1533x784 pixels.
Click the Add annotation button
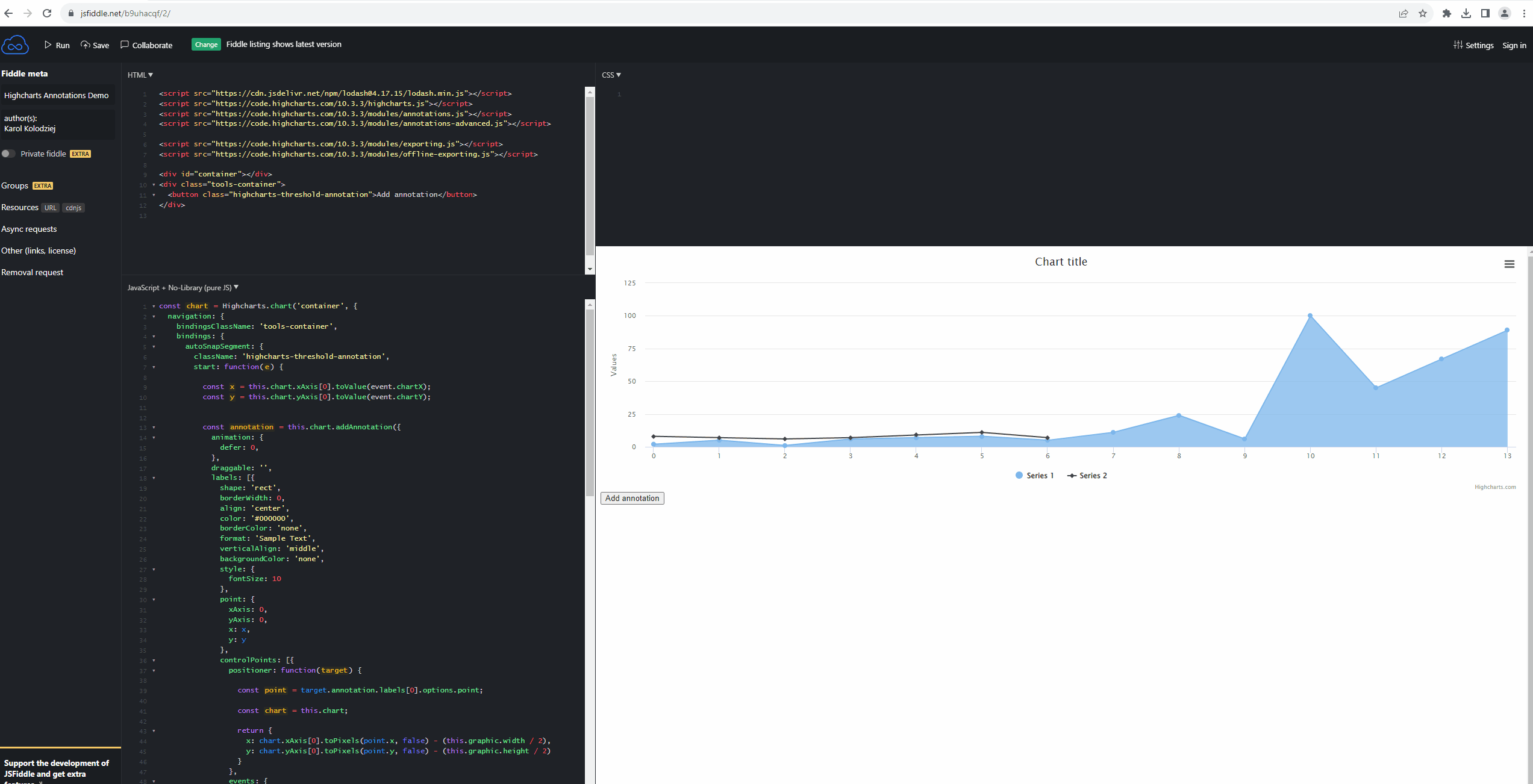632,498
